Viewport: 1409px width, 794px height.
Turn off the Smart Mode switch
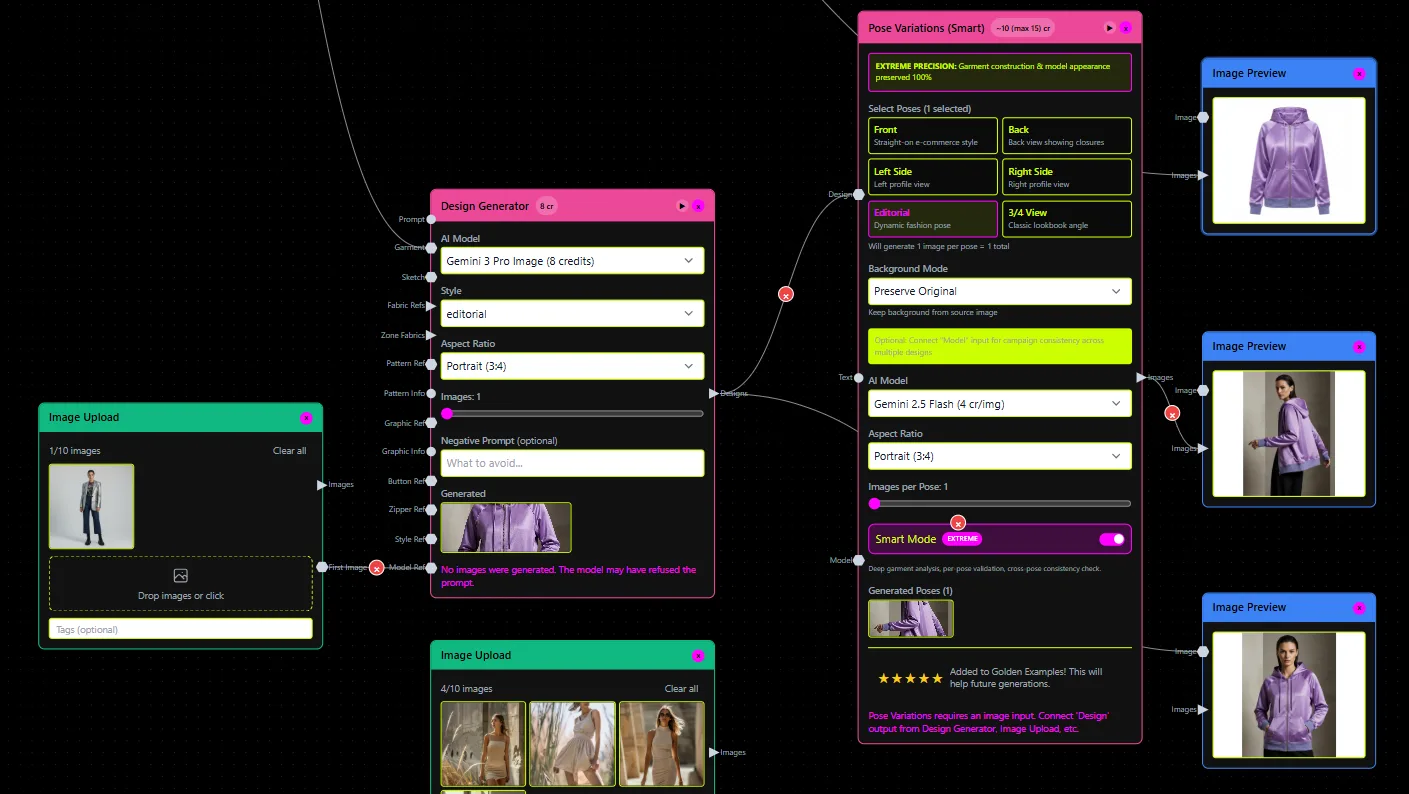pos(1112,539)
